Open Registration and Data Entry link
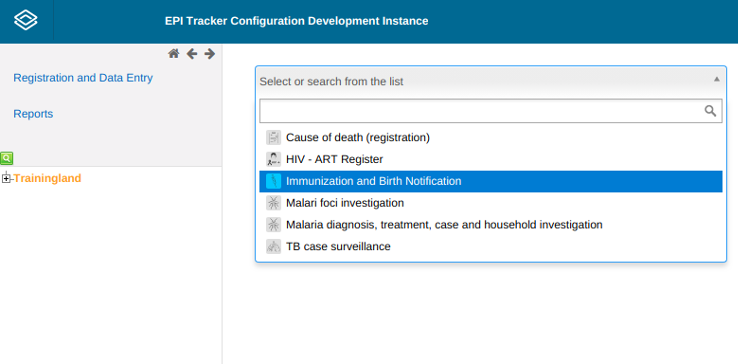Screen dimensions: 738x364 coord(83,78)
